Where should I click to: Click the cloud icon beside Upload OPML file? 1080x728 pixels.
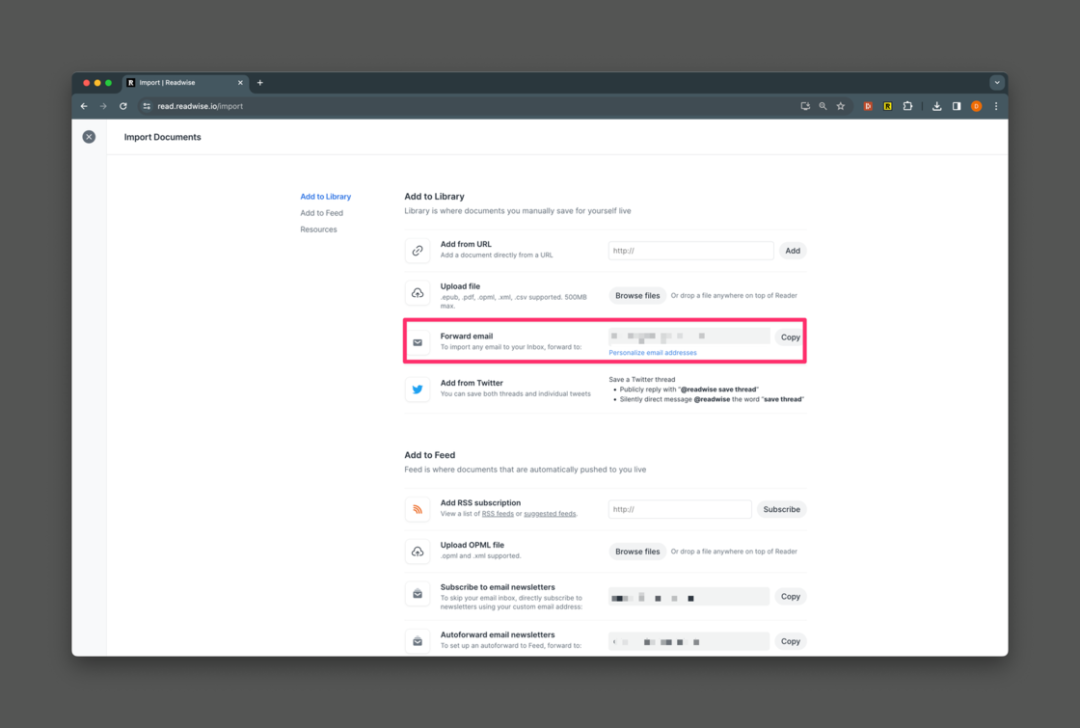417,552
